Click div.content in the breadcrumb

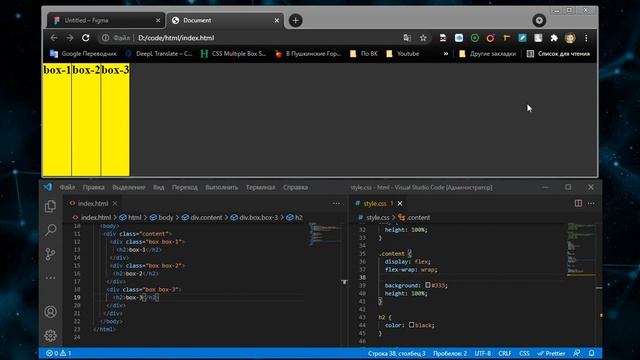point(202,218)
